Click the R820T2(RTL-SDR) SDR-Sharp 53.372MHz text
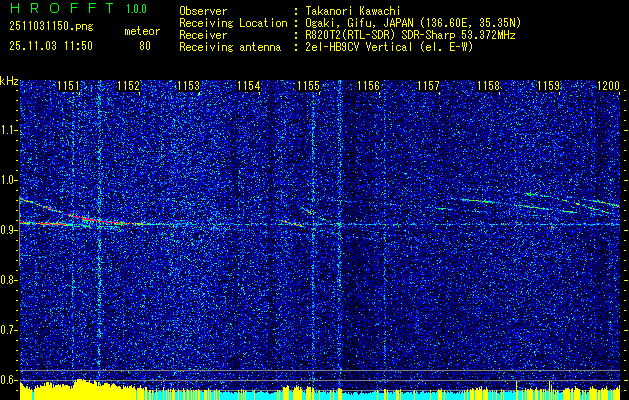The height and width of the screenshot is (400, 629). click(x=410, y=35)
